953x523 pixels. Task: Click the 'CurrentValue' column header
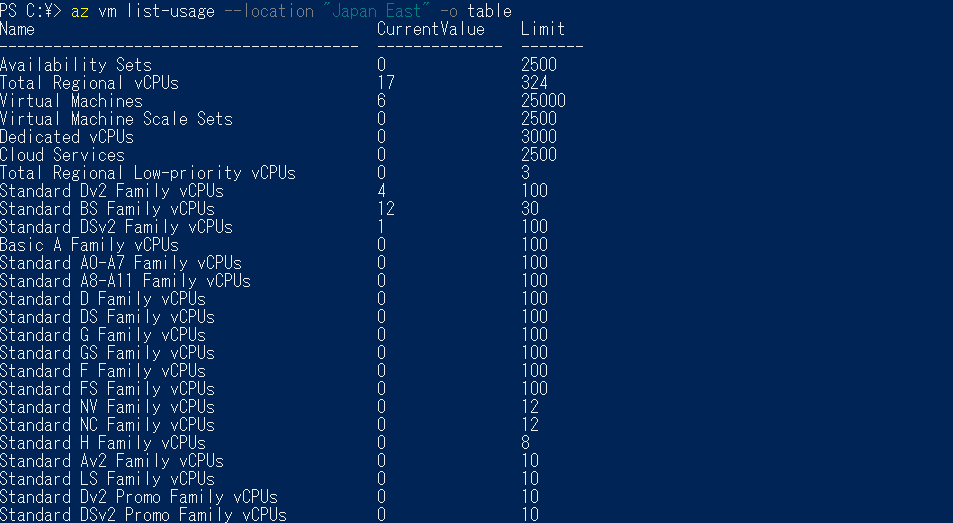(x=431, y=29)
